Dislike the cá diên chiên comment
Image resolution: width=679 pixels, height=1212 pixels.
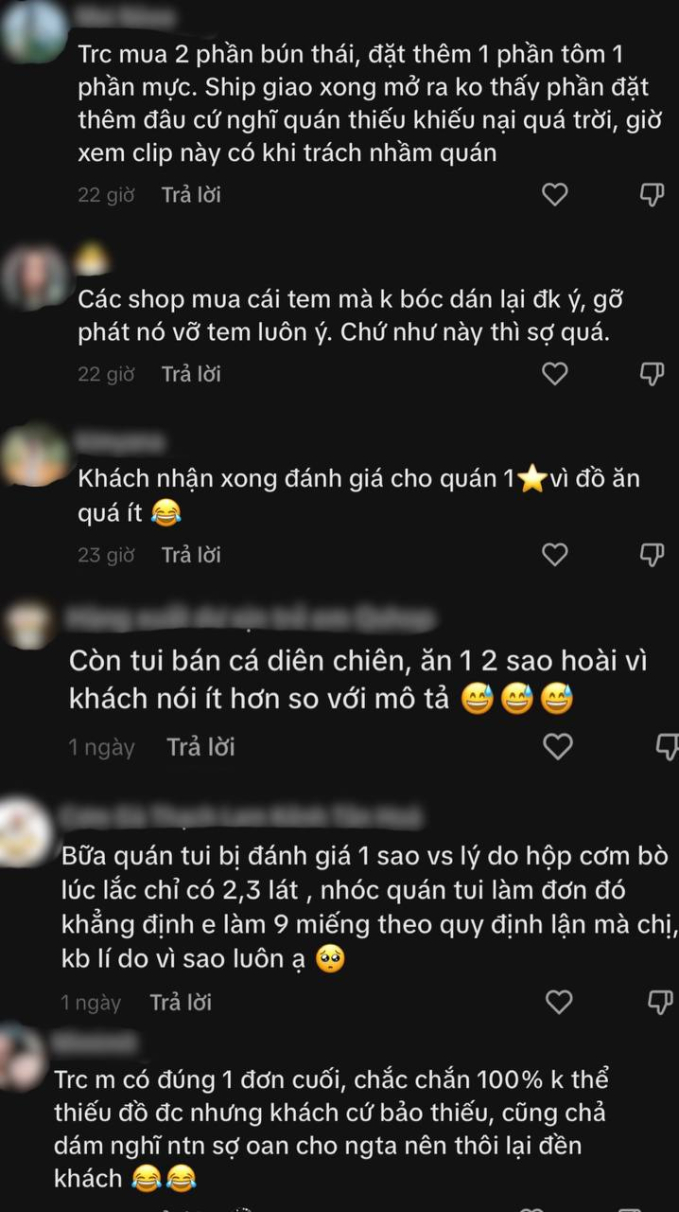[668, 746]
